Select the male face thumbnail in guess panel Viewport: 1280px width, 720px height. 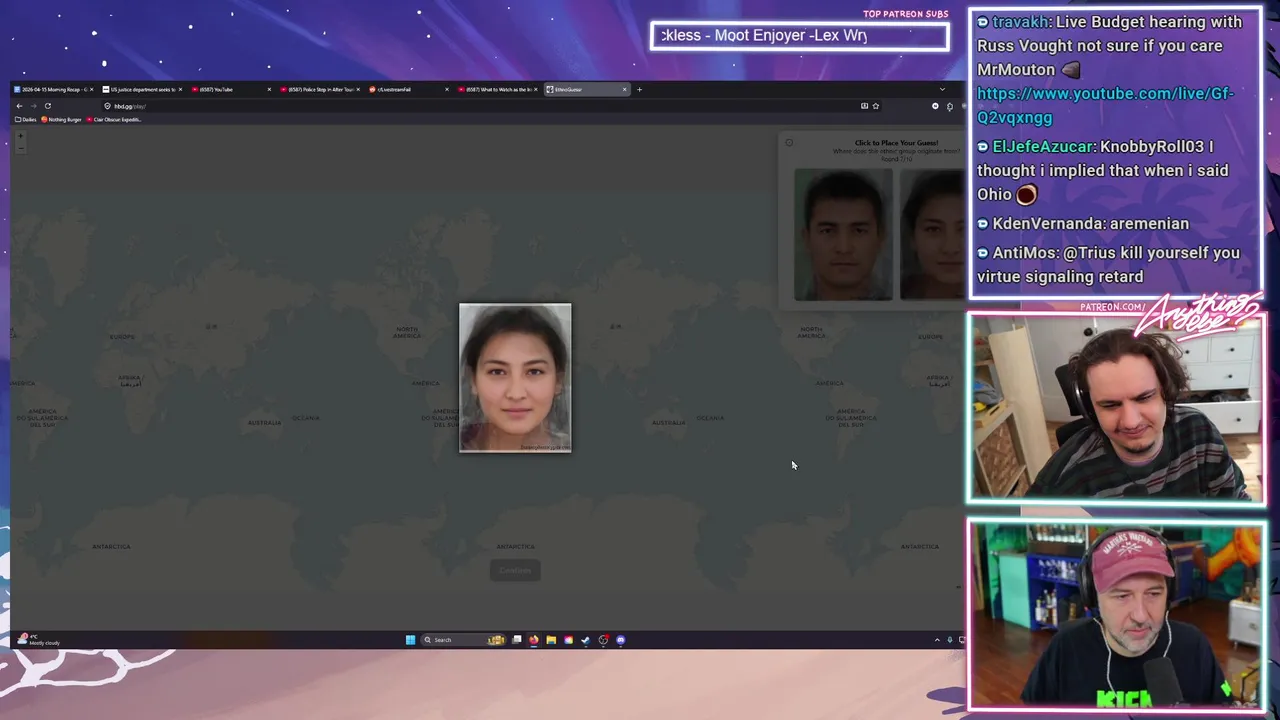click(843, 234)
